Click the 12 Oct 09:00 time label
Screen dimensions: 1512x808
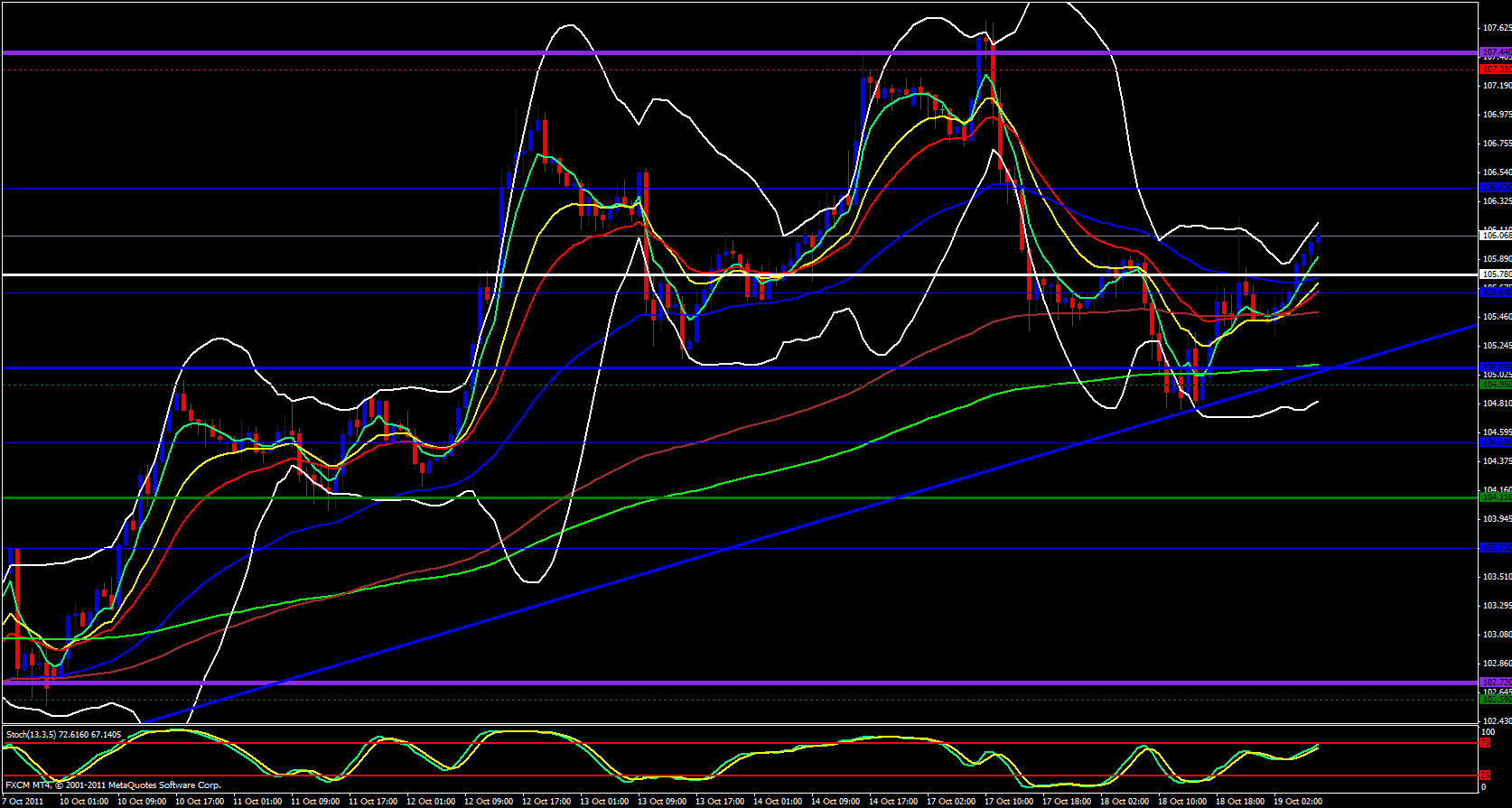click(x=488, y=802)
